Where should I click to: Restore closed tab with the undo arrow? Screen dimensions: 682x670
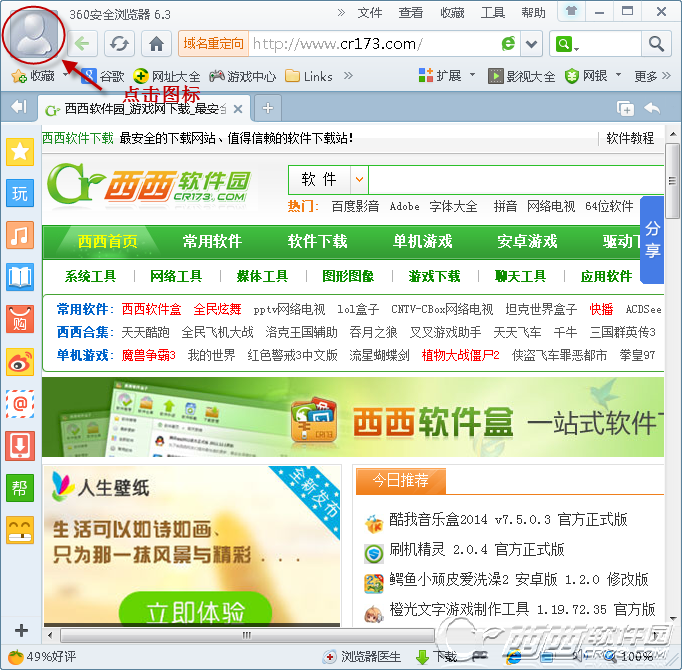point(652,108)
